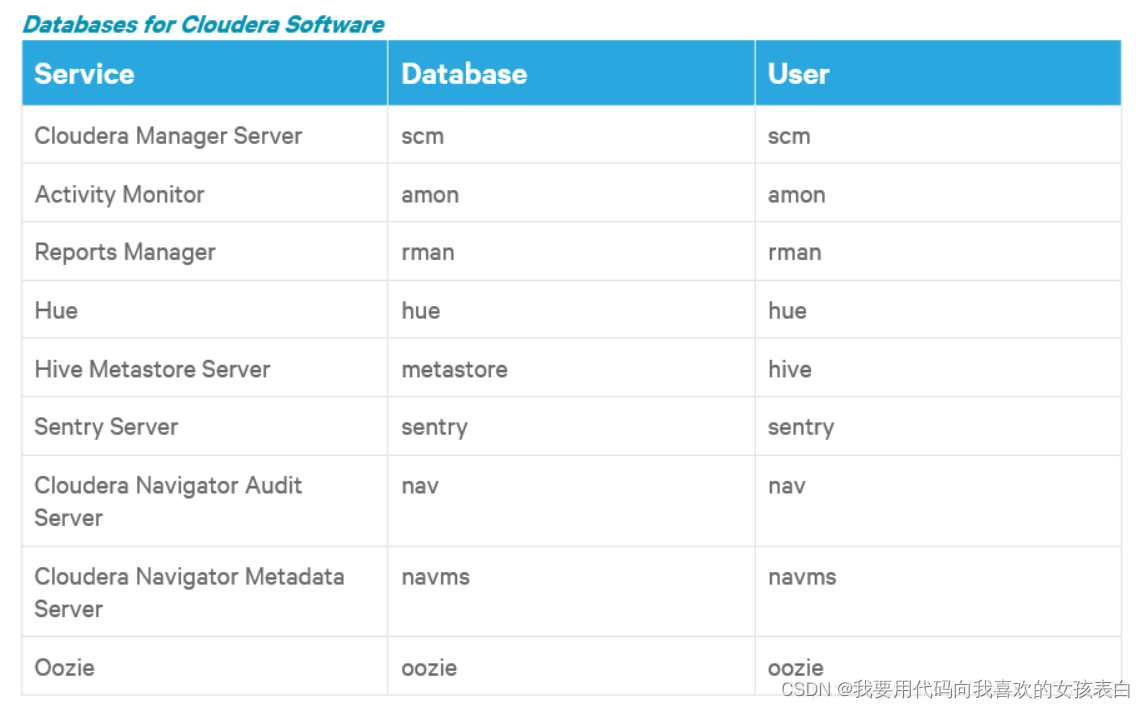
Task: Select the Activity Monitor service cell
Action: (120, 194)
